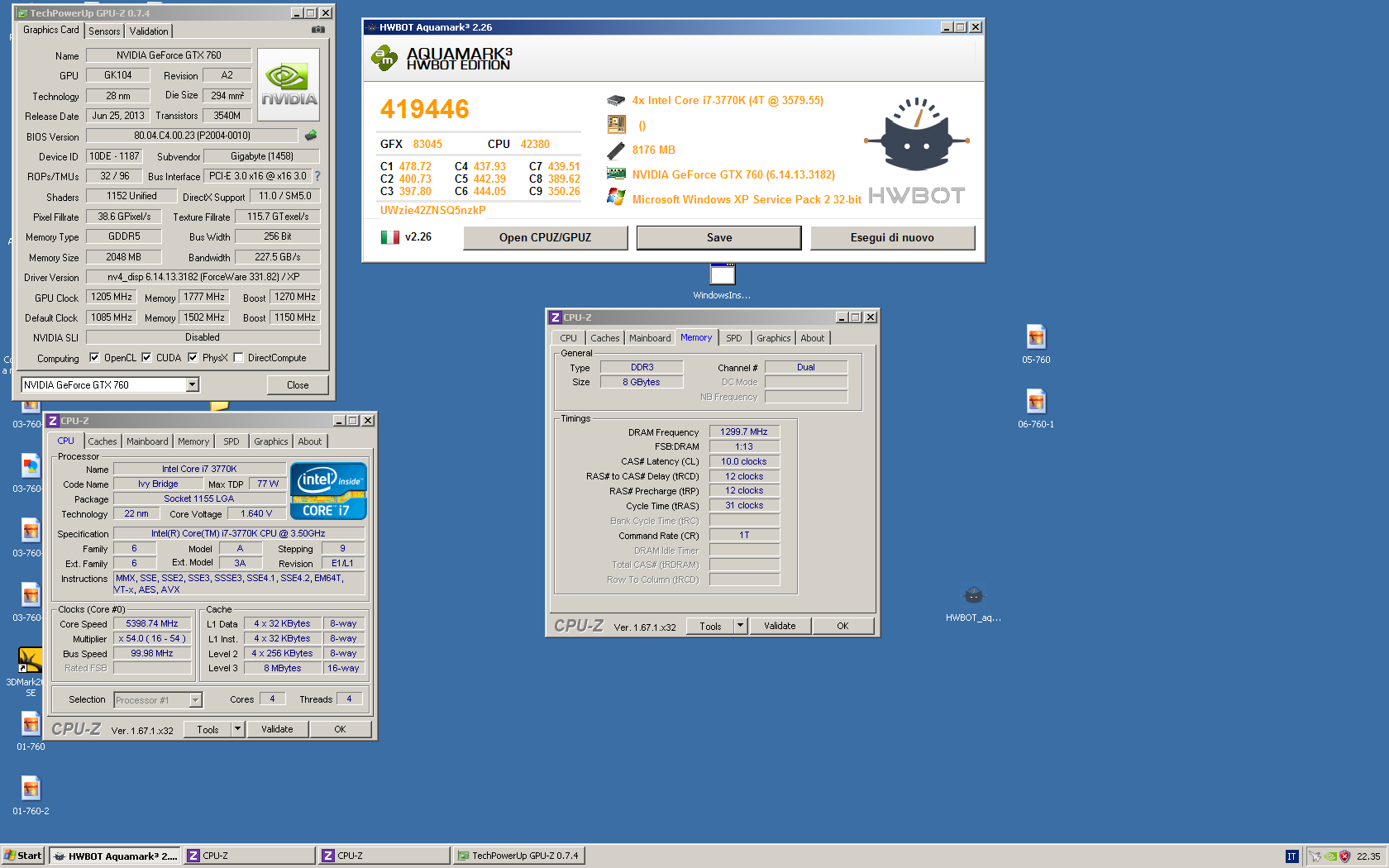
Task: Click the NVIDIA tray icon in the taskbar
Action: coord(1329,856)
